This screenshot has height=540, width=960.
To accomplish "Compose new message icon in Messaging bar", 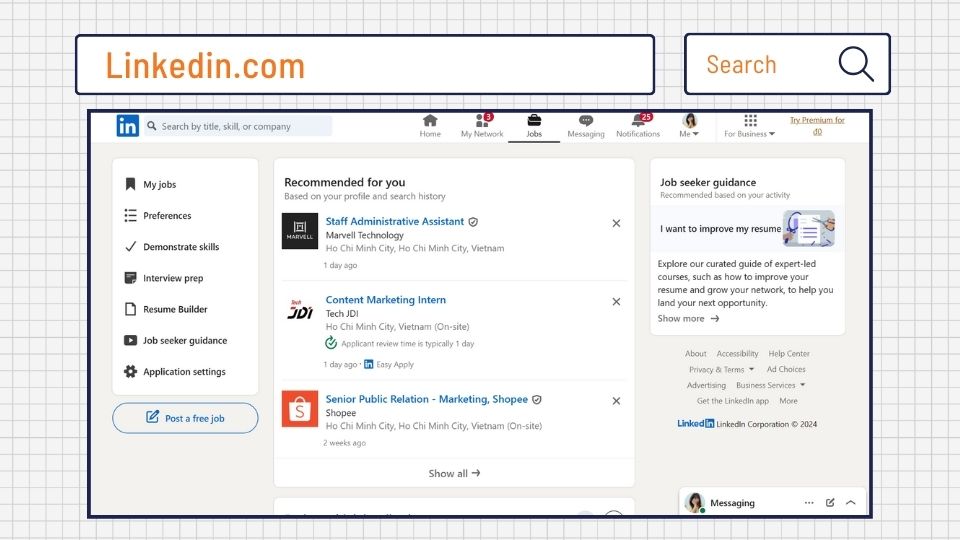I will pyautogui.click(x=830, y=503).
